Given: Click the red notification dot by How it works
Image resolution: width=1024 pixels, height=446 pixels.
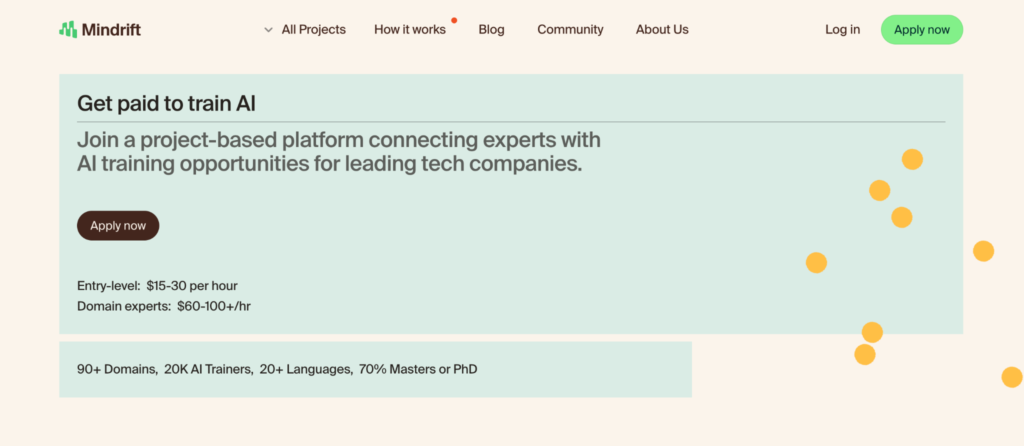Looking at the screenshot, I should point(454,20).
